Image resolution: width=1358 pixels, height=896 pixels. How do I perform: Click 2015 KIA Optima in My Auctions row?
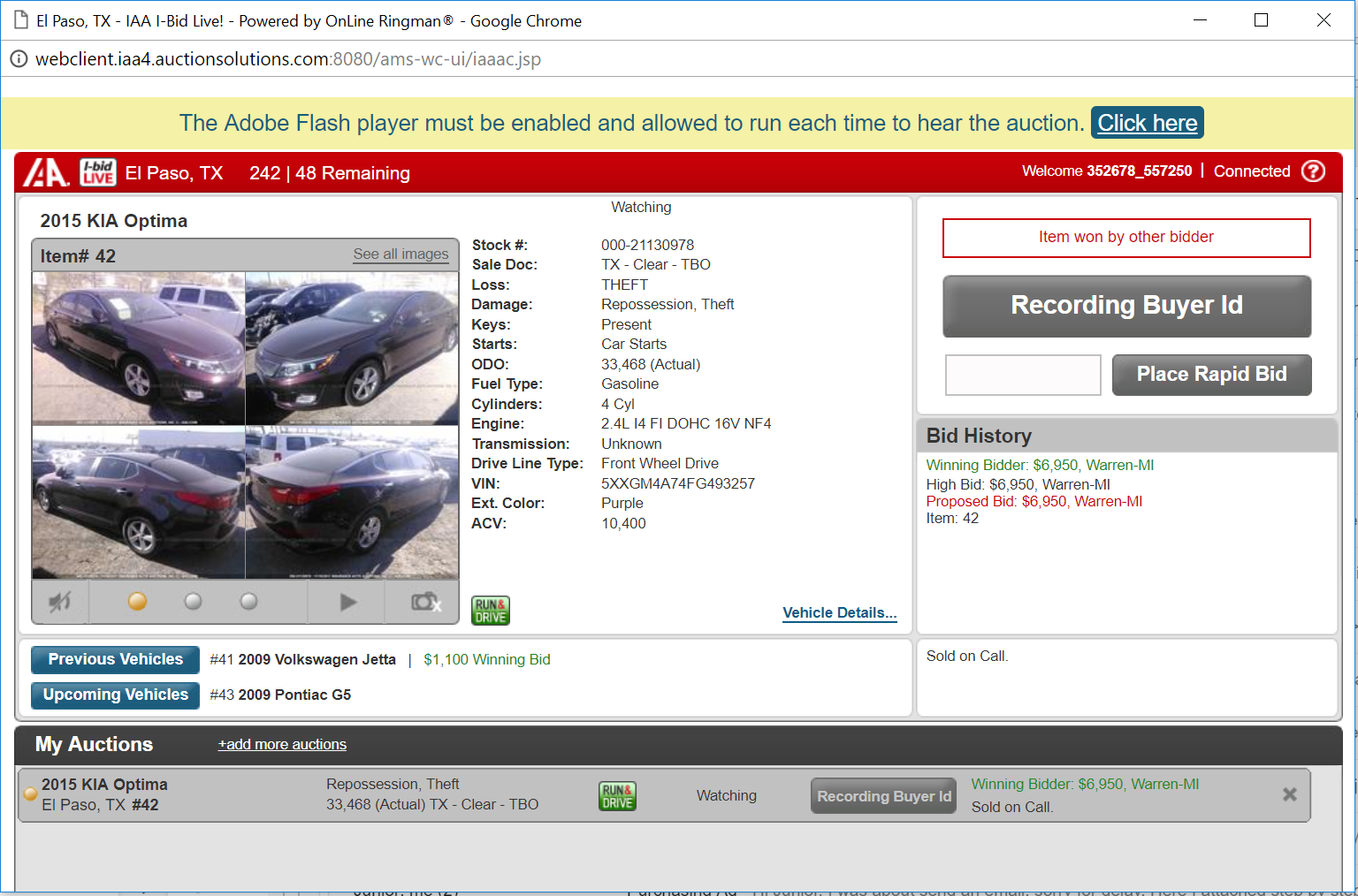coord(104,785)
